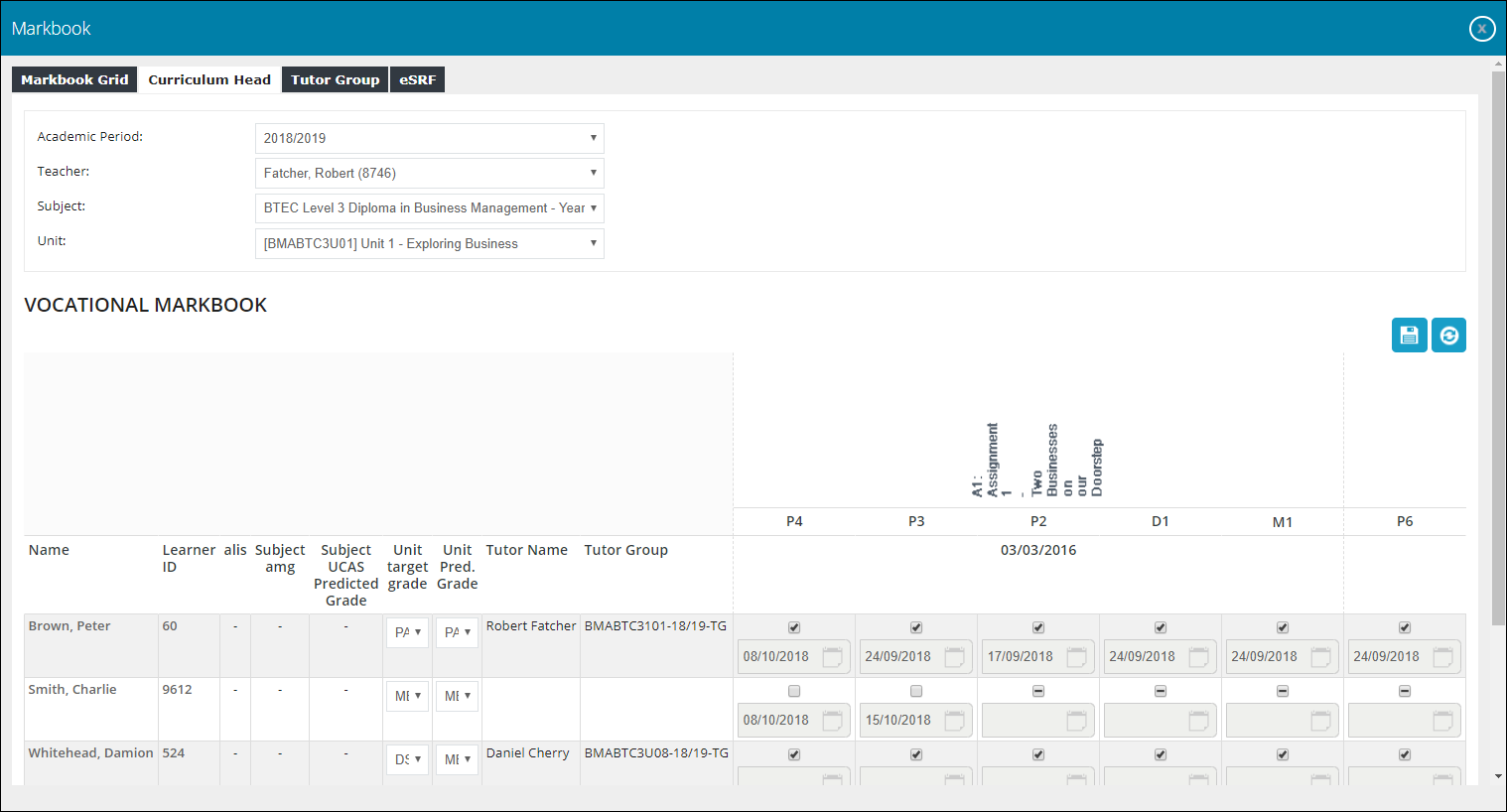Uncheck P4 checkbox for Whitehead, Damion
The height and width of the screenshot is (812, 1507).
pyautogui.click(x=794, y=754)
